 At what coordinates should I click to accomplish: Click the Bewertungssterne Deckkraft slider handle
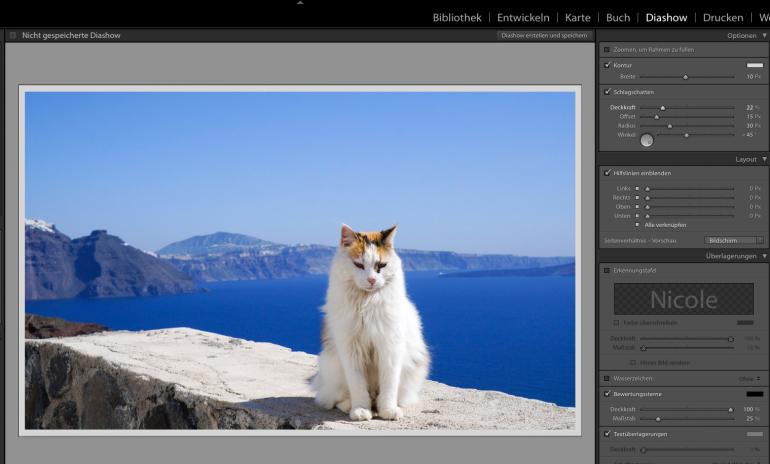pos(731,410)
